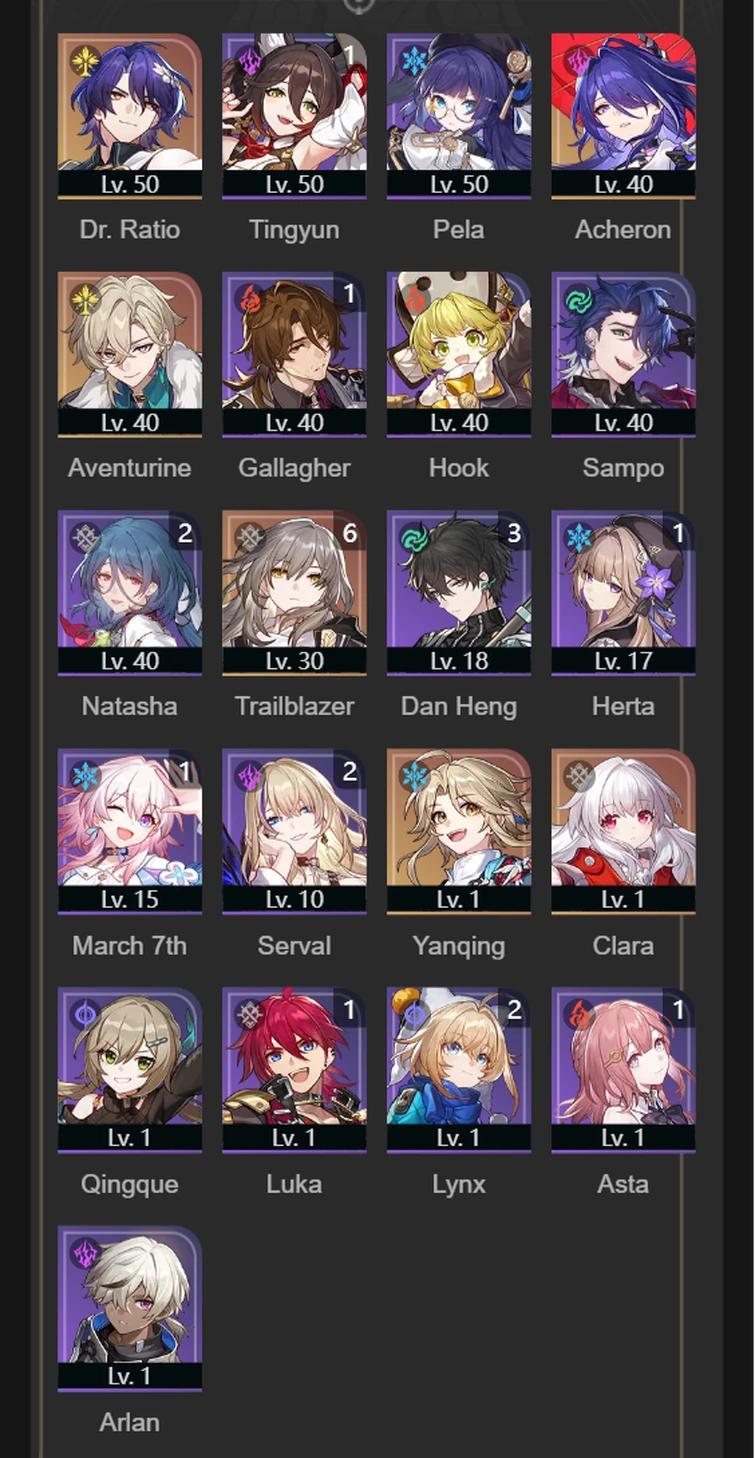Click Pela's ice element icon
The width and height of the screenshot is (755, 1458).
click(412, 60)
